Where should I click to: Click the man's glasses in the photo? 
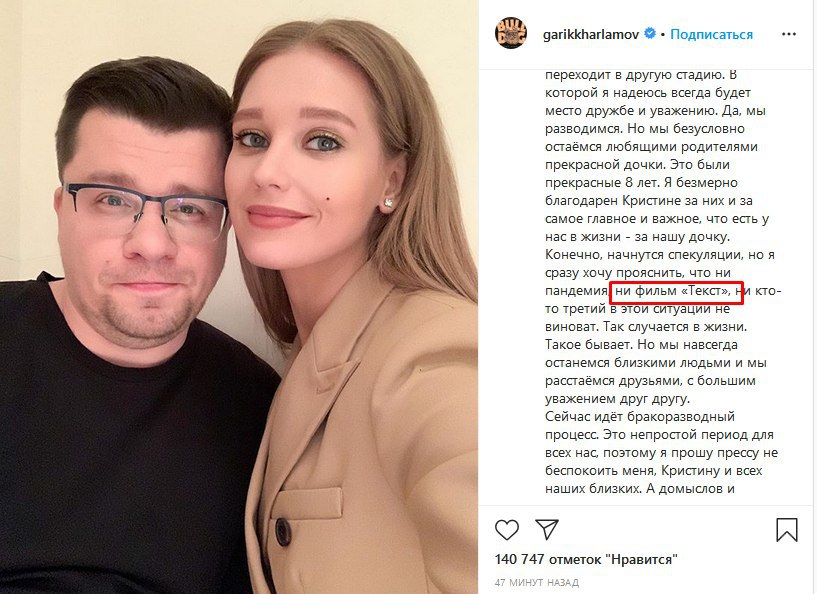[145, 206]
